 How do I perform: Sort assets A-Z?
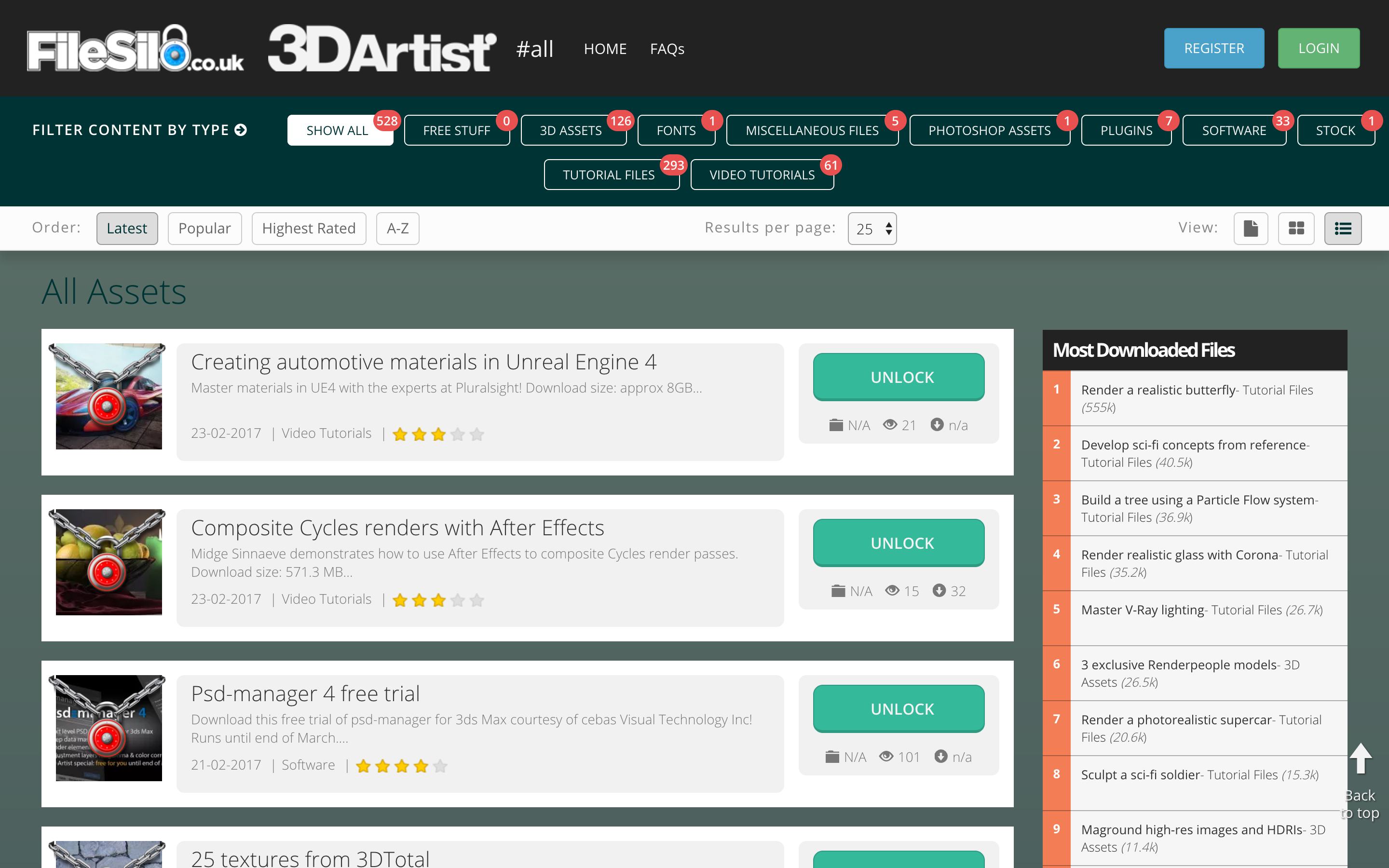pos(397,229)
